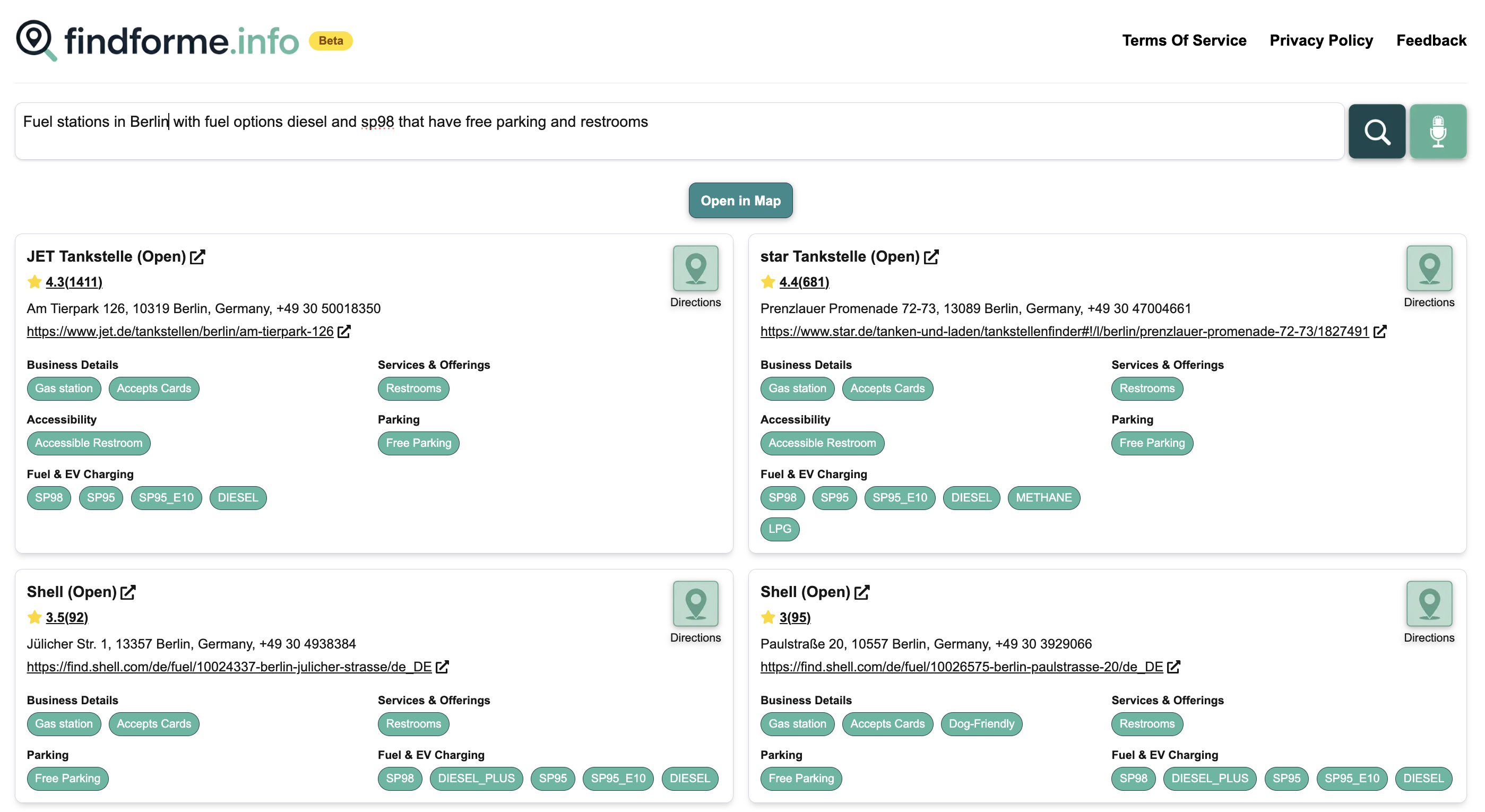Open Terms Of Service page

coord(1184,40)
